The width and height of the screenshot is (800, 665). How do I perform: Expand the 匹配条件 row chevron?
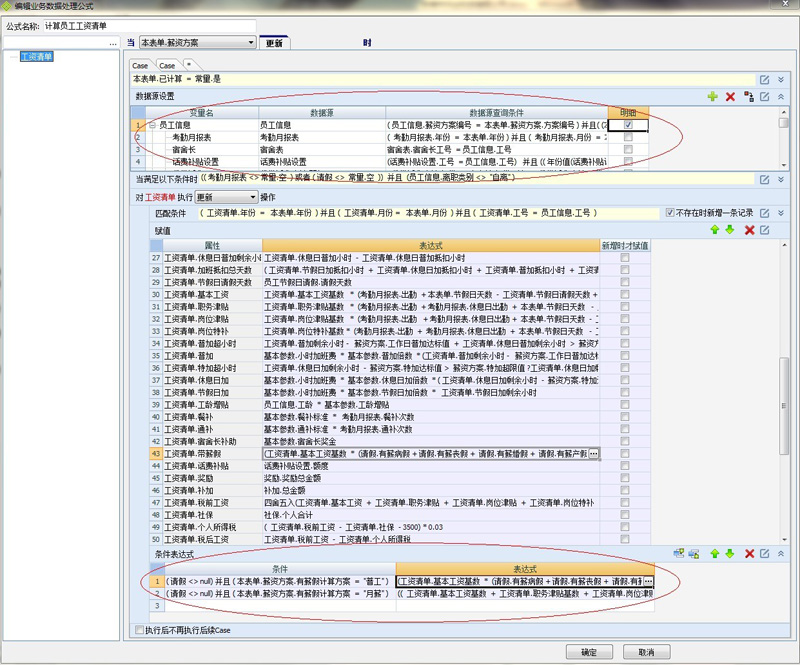coord(781,213)
